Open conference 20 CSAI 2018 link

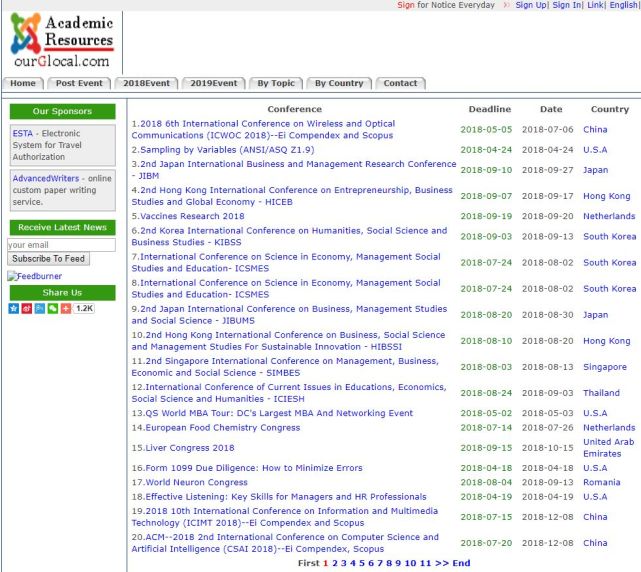point(285,543)
